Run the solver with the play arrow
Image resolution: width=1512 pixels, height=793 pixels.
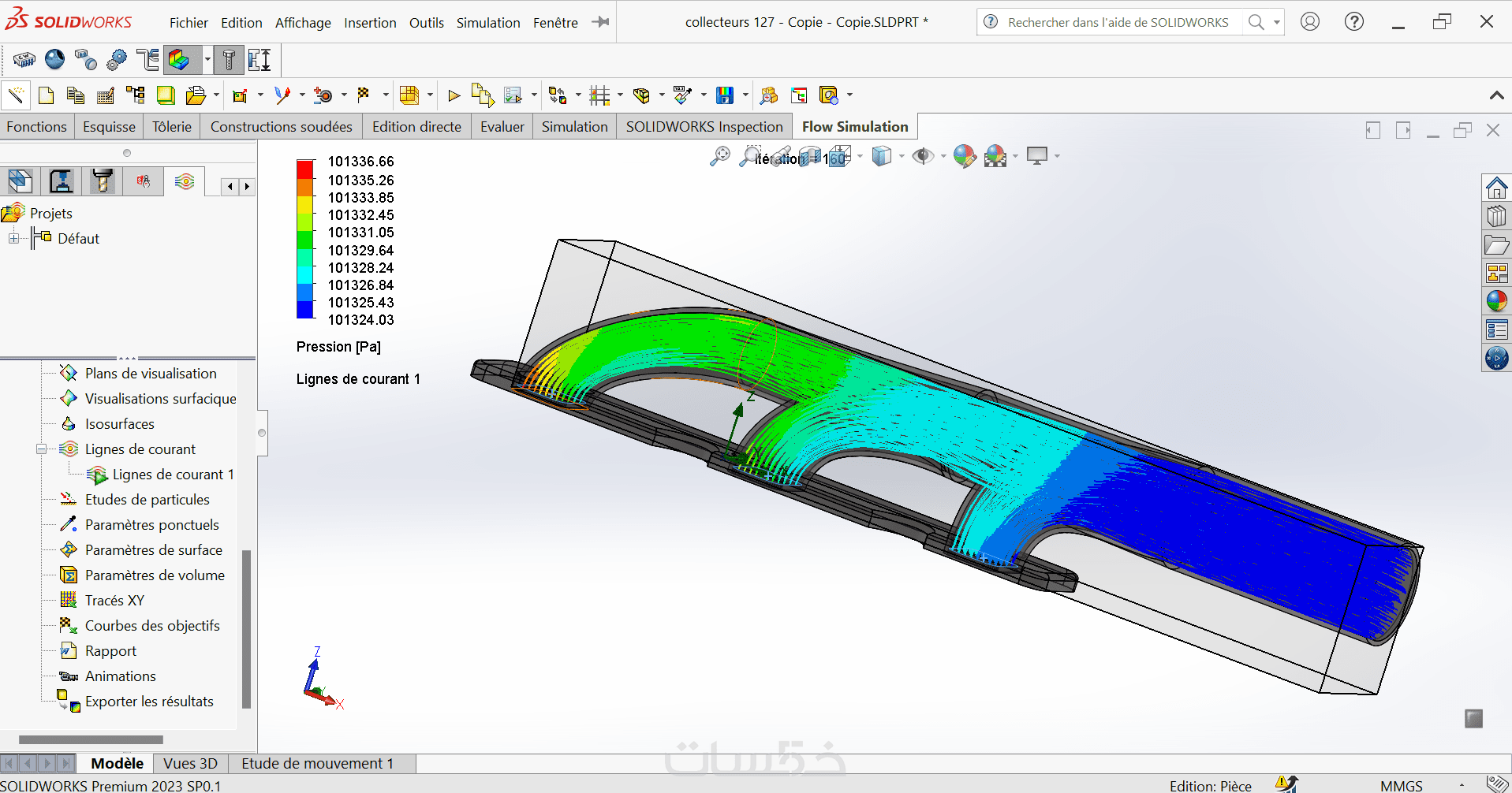pos(454,95)
